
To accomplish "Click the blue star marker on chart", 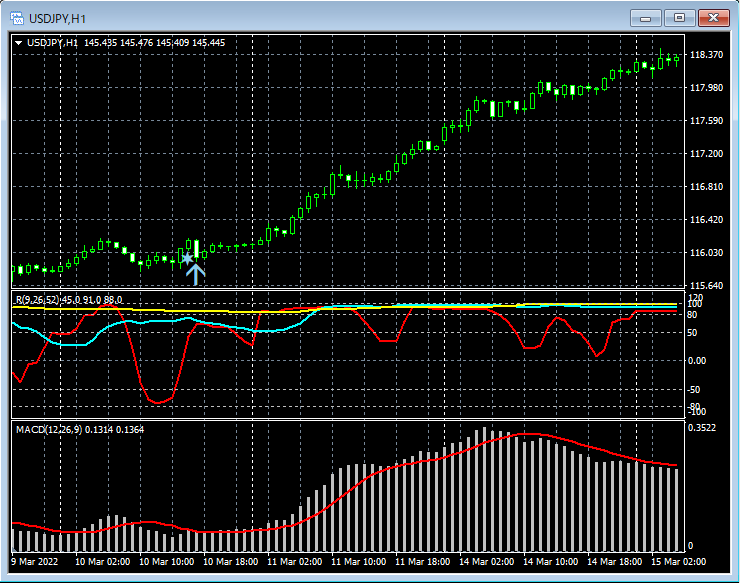I will 187,259.
